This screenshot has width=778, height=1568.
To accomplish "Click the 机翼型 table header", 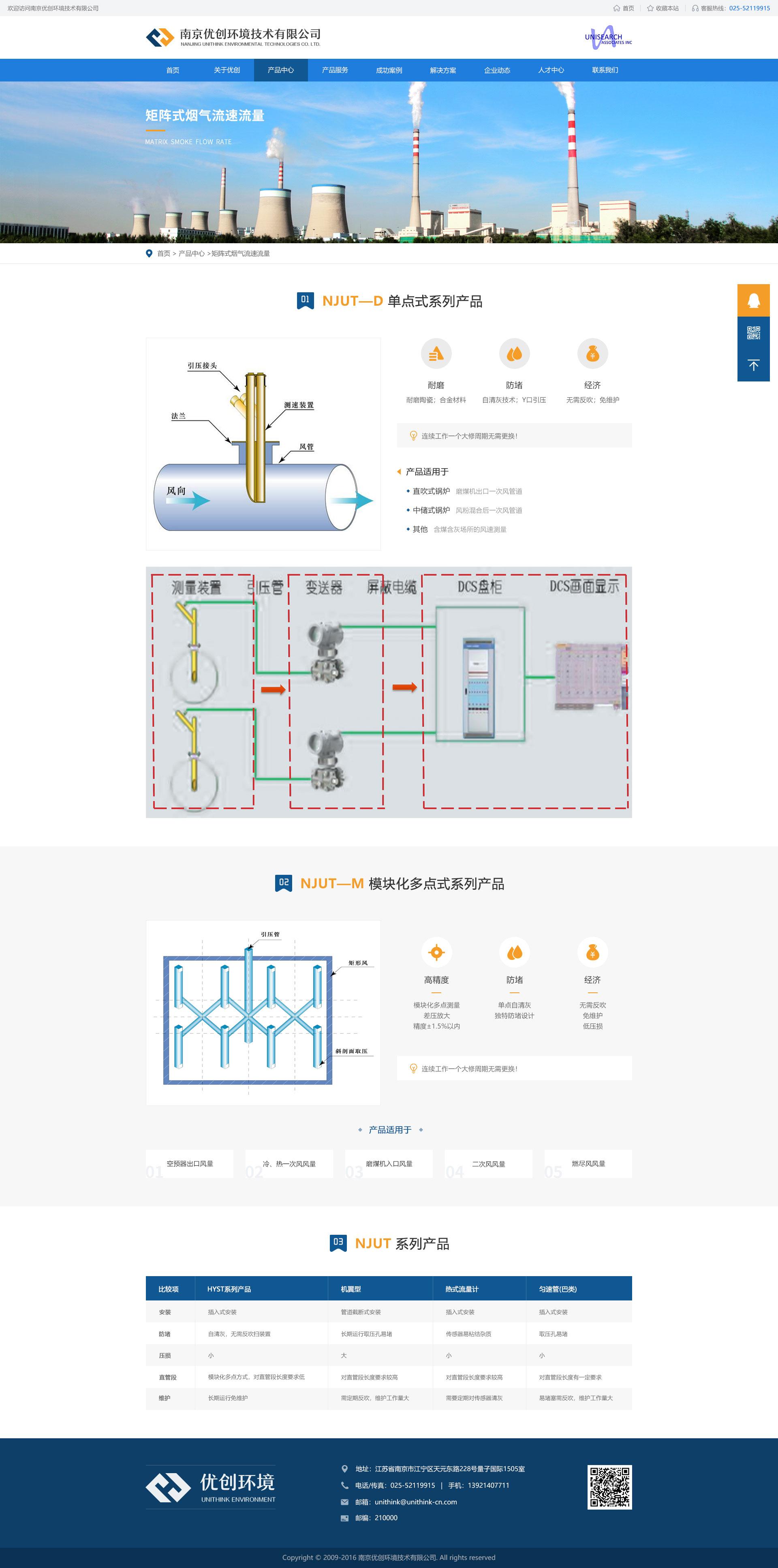I will click(x=380, y=1289).
